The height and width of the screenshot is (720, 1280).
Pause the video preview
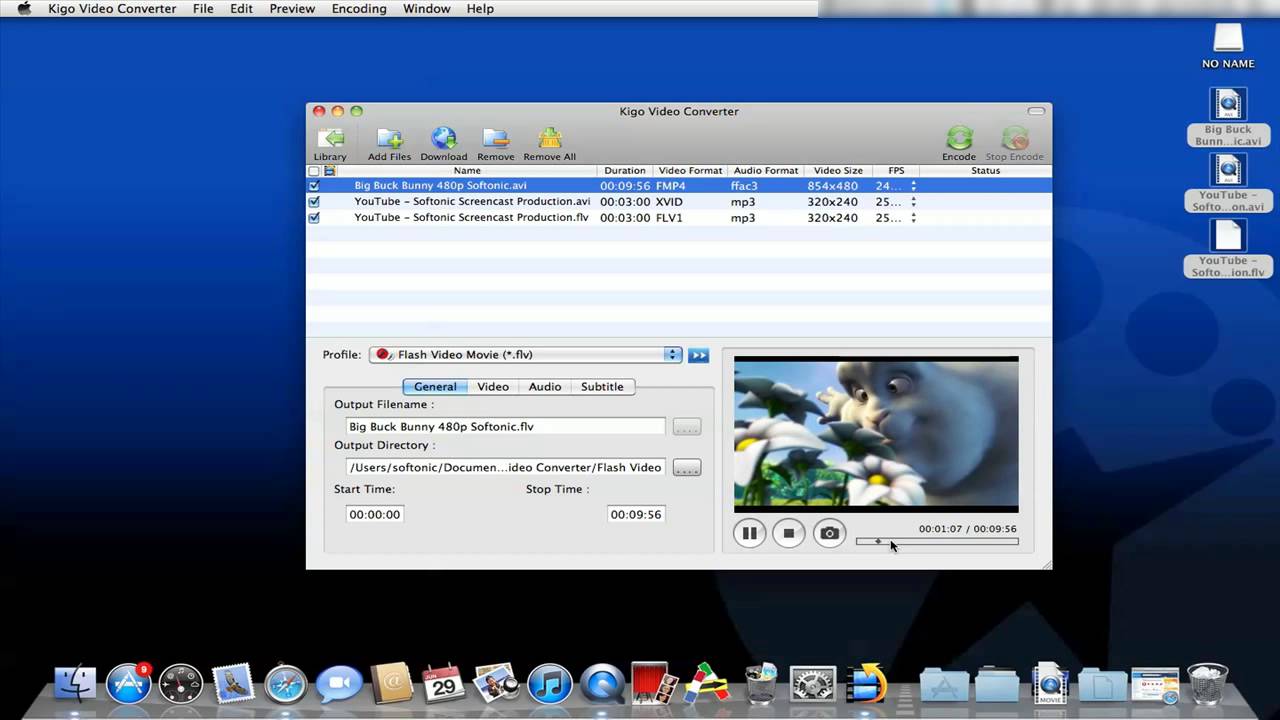point(749,533)
